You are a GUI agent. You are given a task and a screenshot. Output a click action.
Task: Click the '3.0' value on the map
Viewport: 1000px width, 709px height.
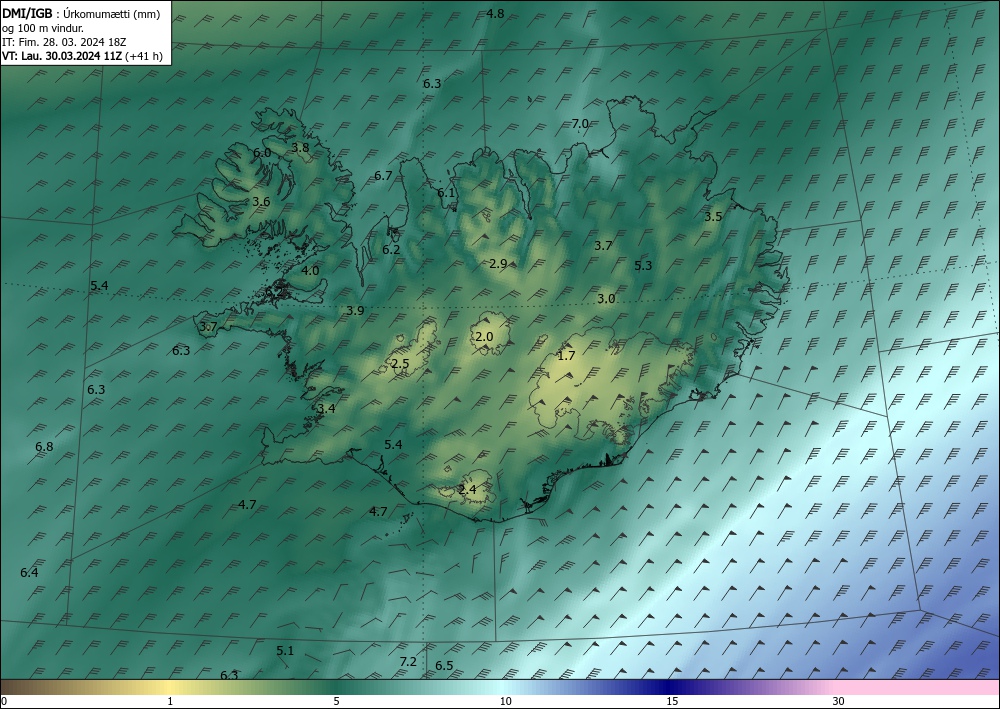click(606, 298)
